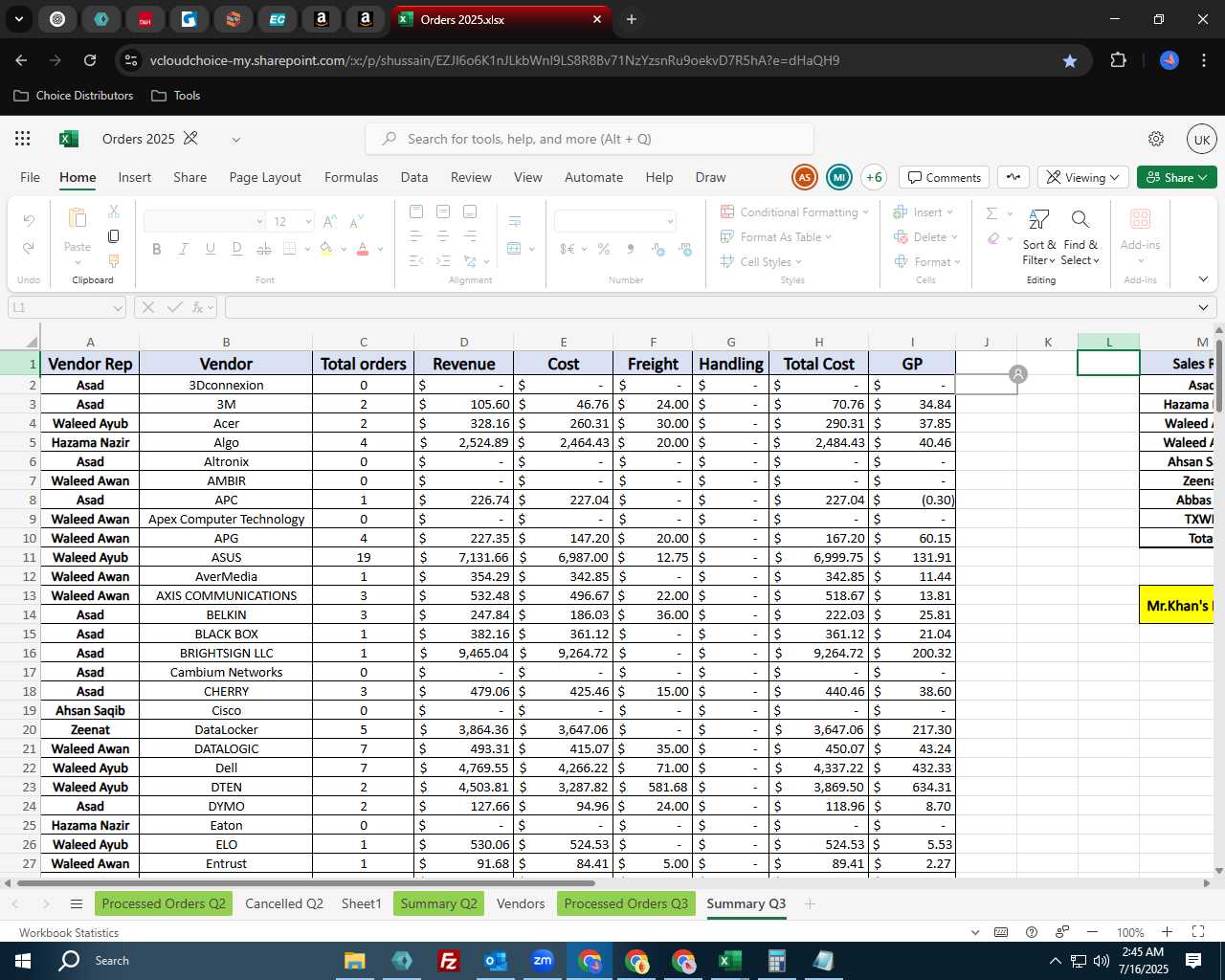Open the Formulas ribbon tab
Screen dimensions: 1225x980
click(351, 177)
